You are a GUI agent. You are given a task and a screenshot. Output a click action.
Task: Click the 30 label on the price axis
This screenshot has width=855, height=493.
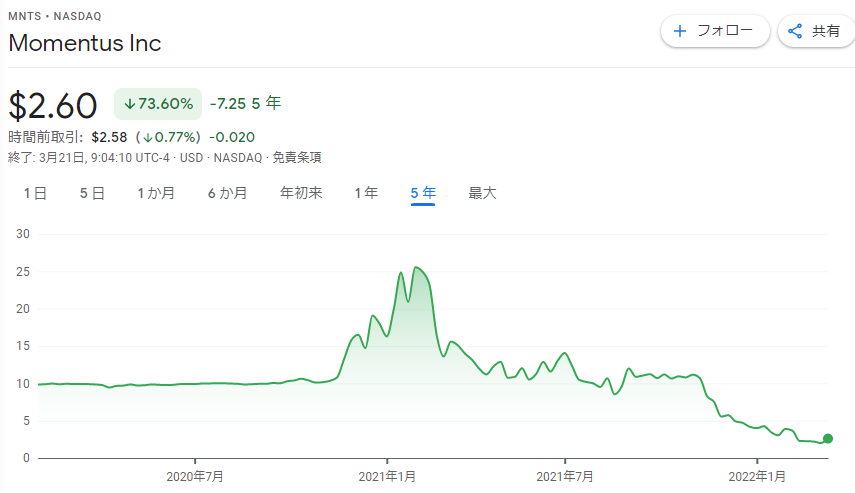[x=23, y=234]
